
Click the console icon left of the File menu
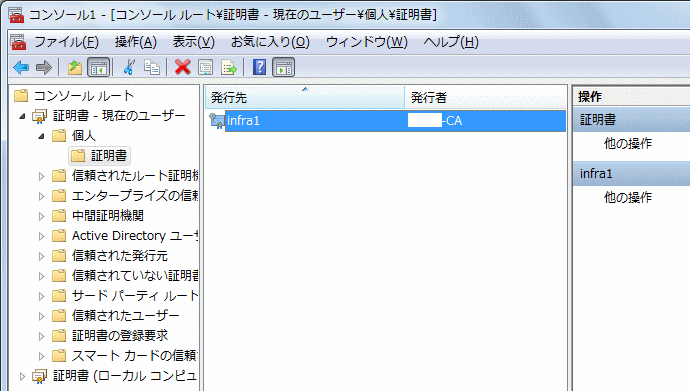18,42
